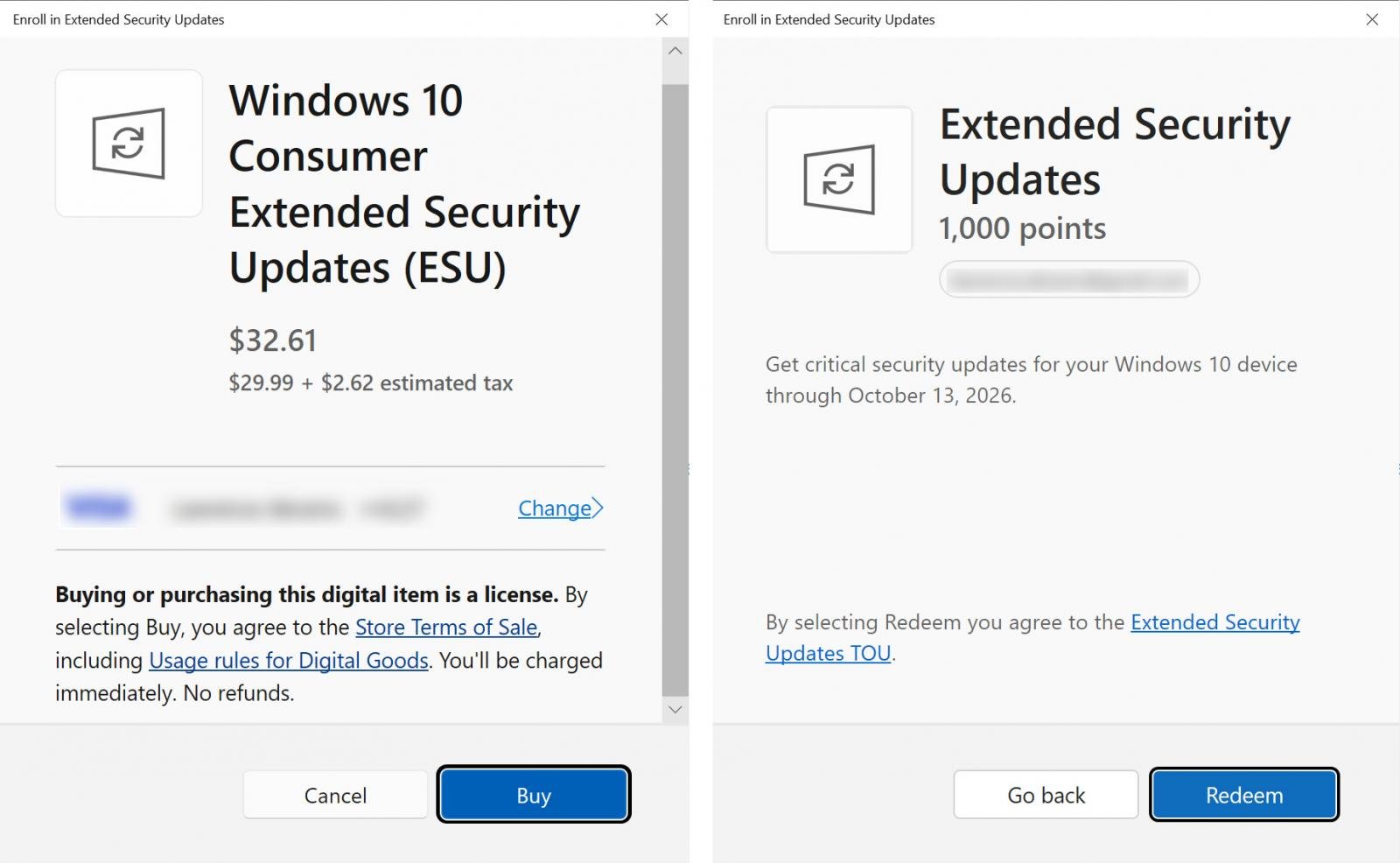Viewport: 1400px width, 863px height.
Task: Click Redeem to spend 1,000 points
Action: coord(1243,795)
